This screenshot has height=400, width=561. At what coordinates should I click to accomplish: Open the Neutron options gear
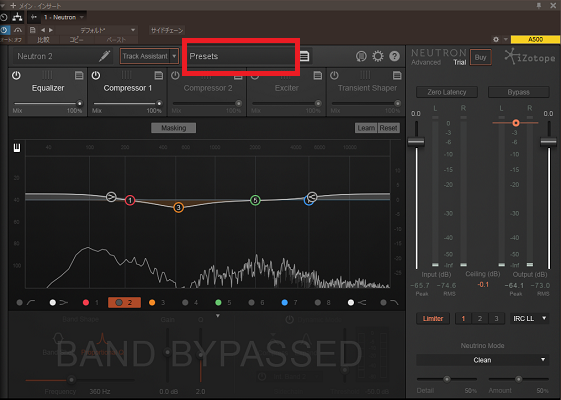pyautogui.click(x=378, y=56)
